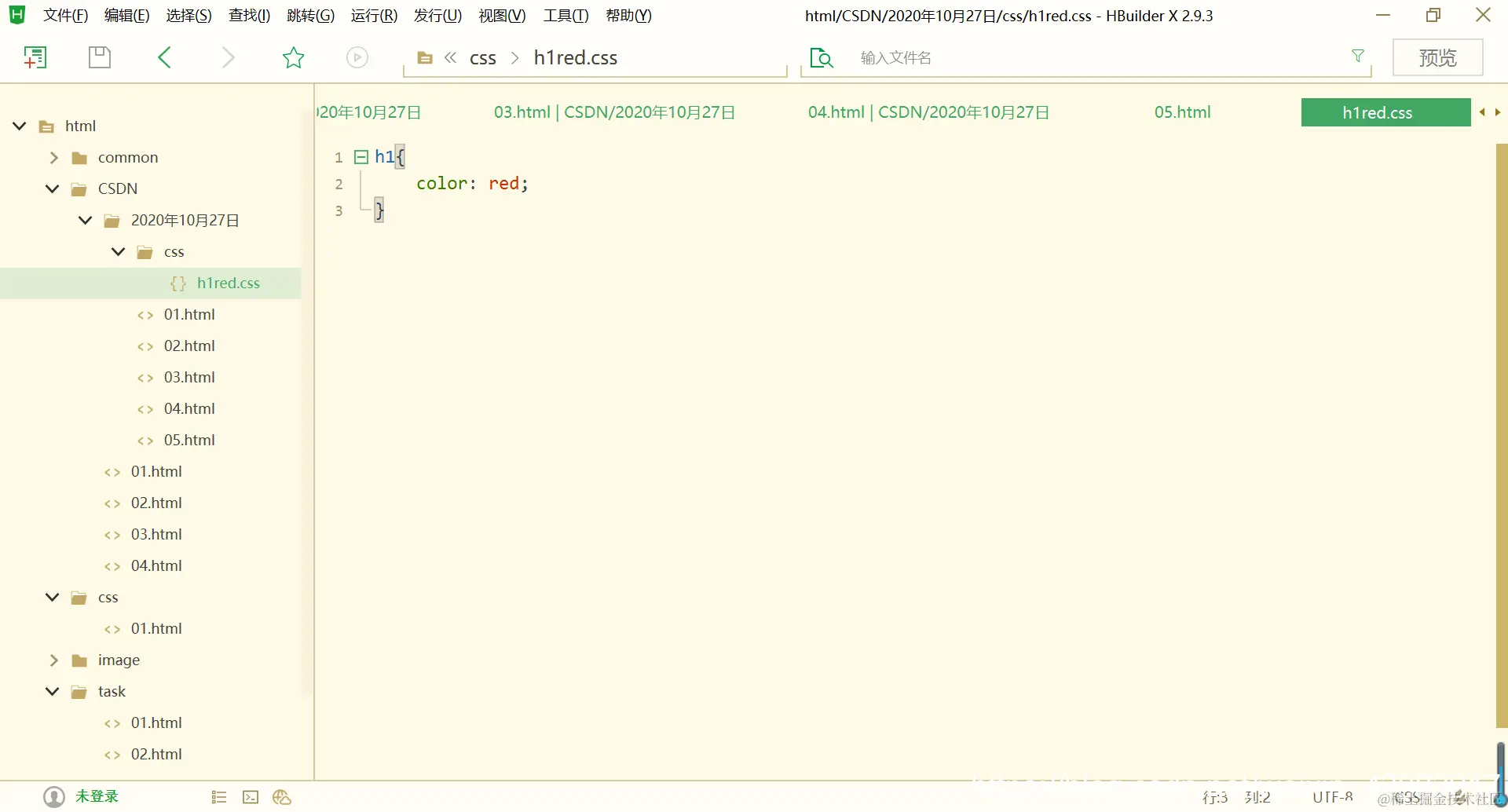
Task: Click the UTF-8 encoding indicator
Action: pos(1332,798)
